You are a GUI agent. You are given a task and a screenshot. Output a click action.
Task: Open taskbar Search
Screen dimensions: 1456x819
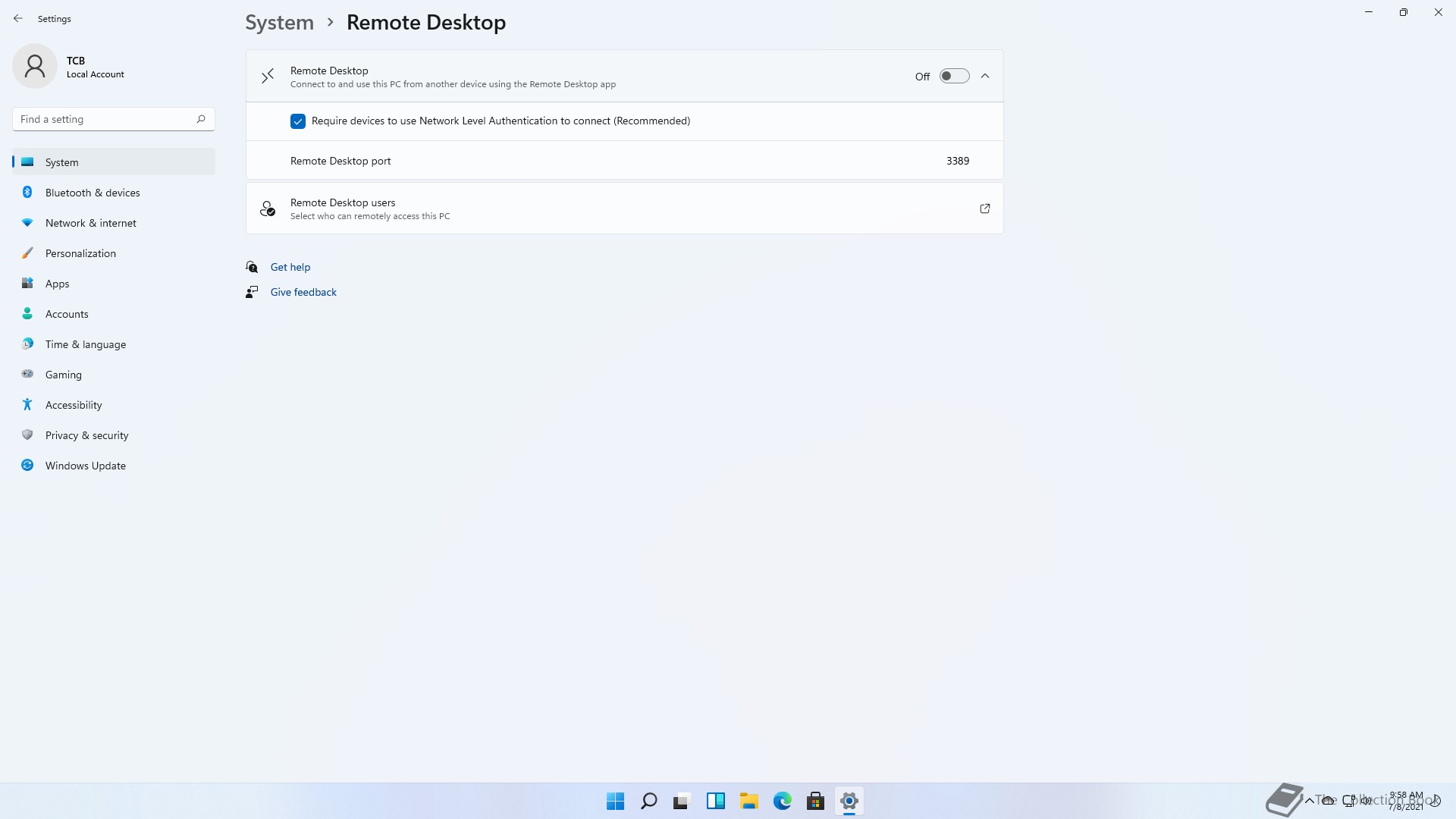pyautogui.click(x=648, y=801)
